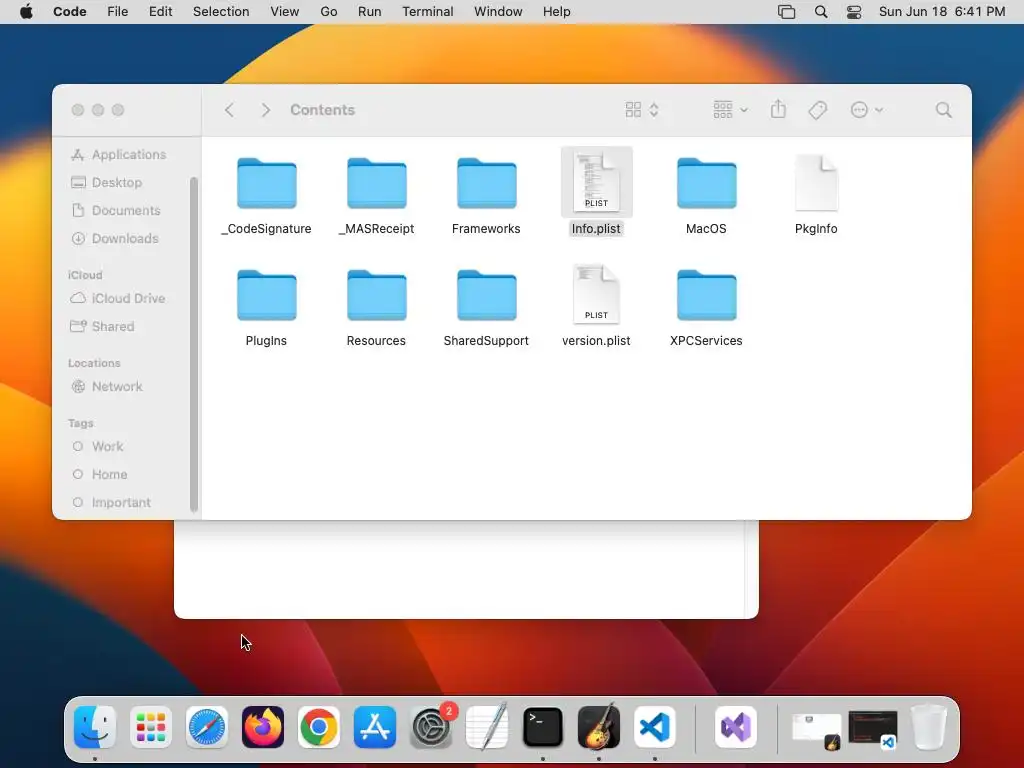Open Launchpad from the Dock
This screenshot has width=1024, height=768.
pyautogui.click(x=151, y=727)
